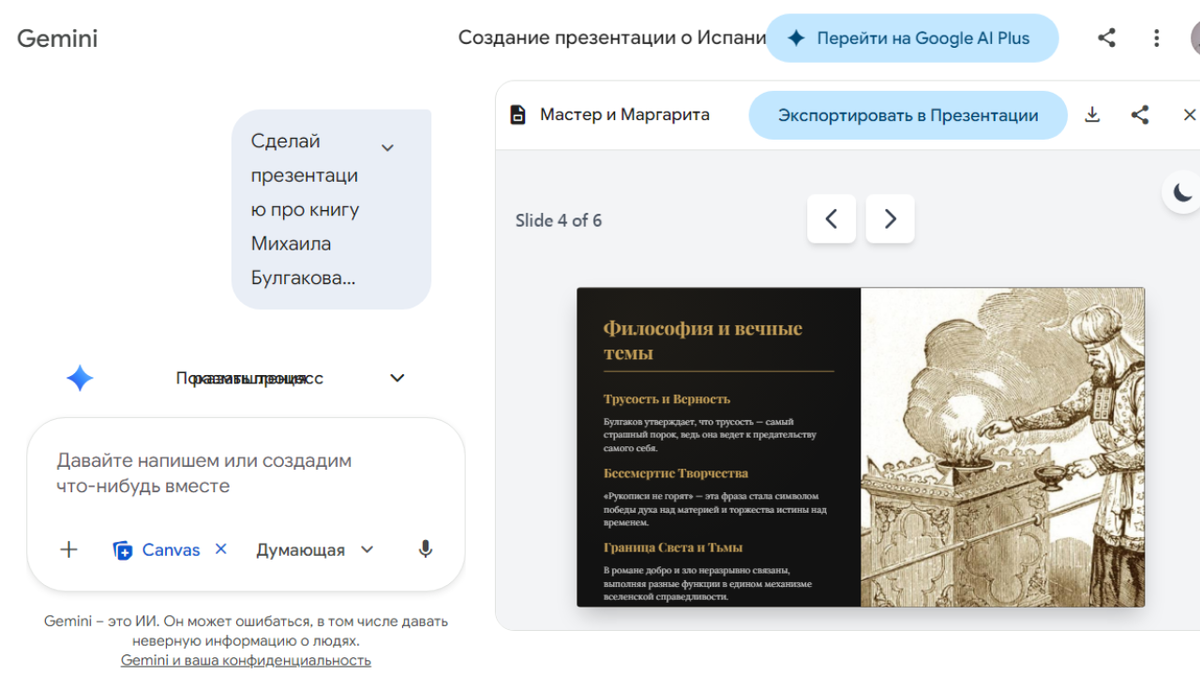Click the slide engraving illustration
Viewport: 1200px width, 675px height.
pos(1003,447)
